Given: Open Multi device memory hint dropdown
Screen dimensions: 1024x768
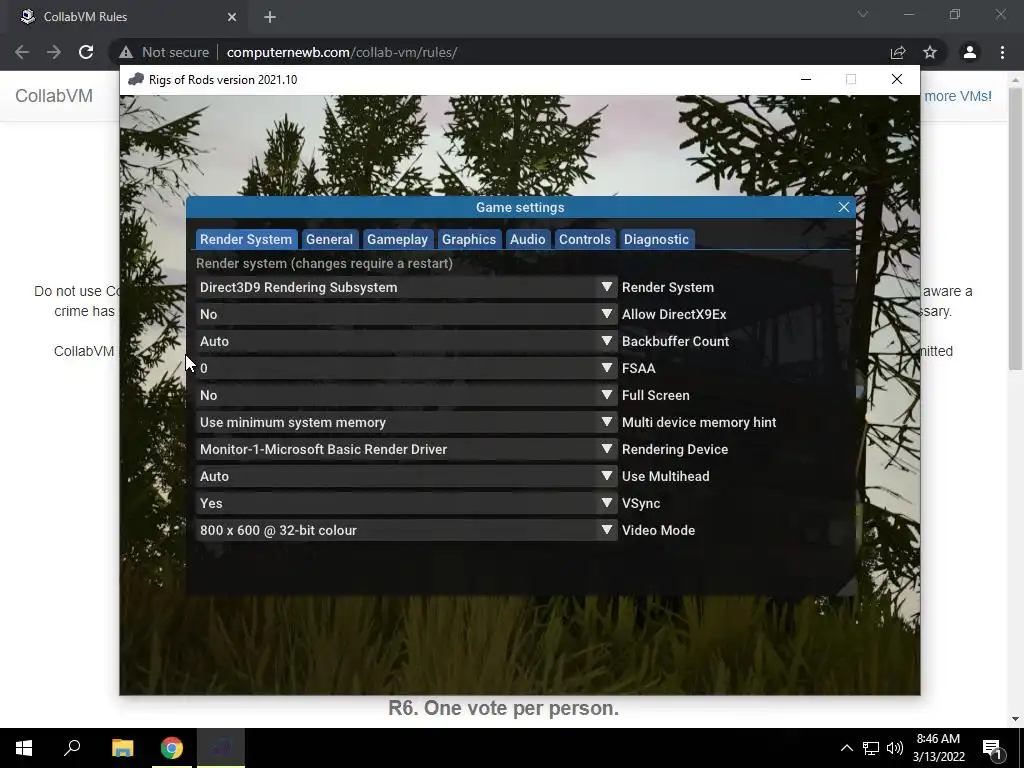Looking at the screenshot, I should point(406,423).
